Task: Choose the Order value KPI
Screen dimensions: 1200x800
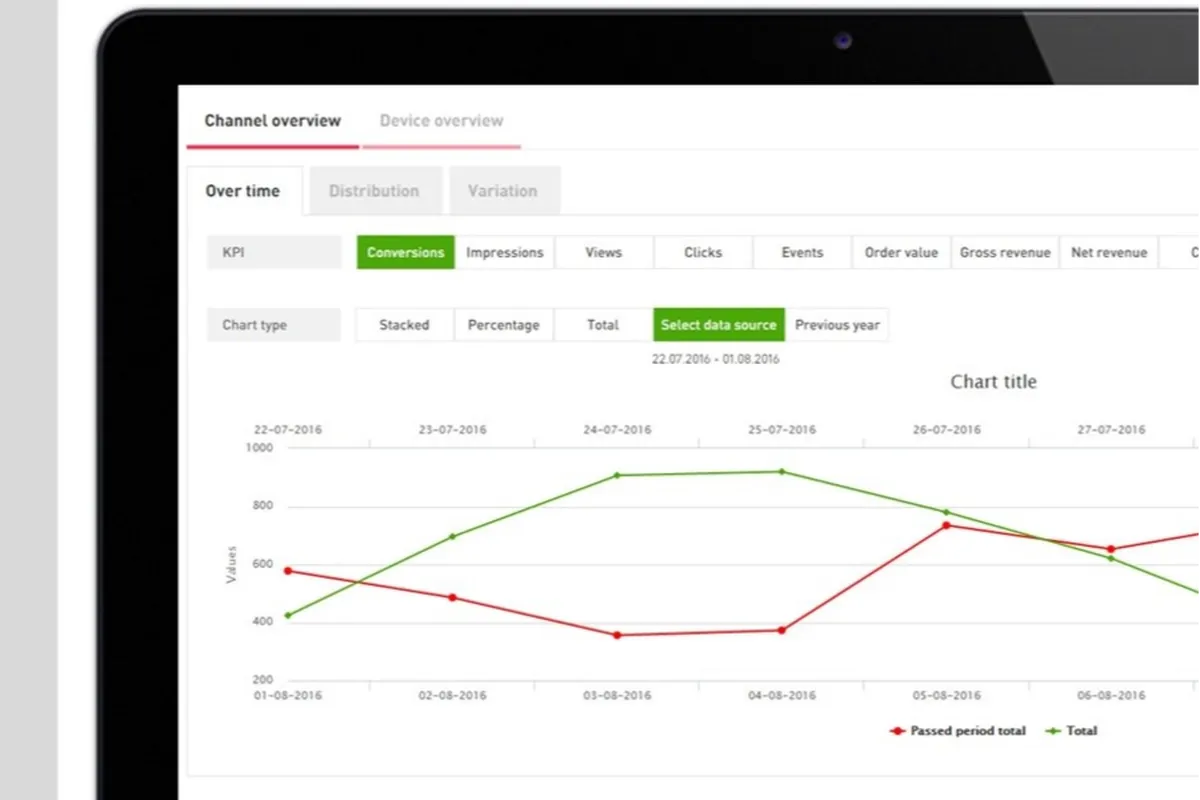Action: point(902,253)
